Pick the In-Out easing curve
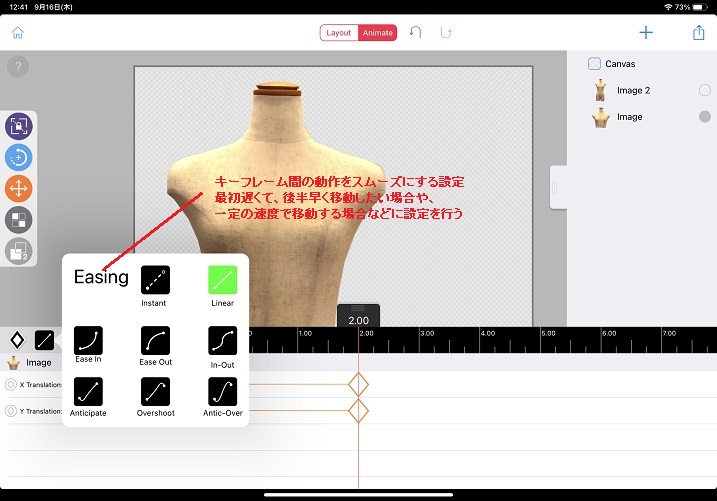The width and height of the screenshot is (717, 501). pos(222,340)
